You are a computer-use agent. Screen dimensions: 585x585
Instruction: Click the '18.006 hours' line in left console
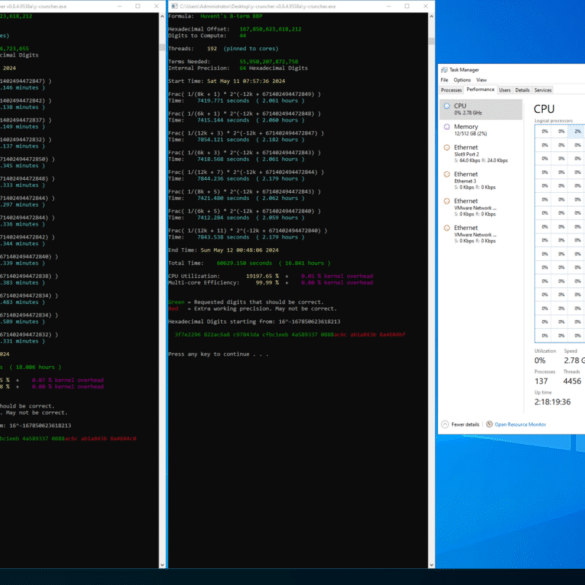click(31, 367)
